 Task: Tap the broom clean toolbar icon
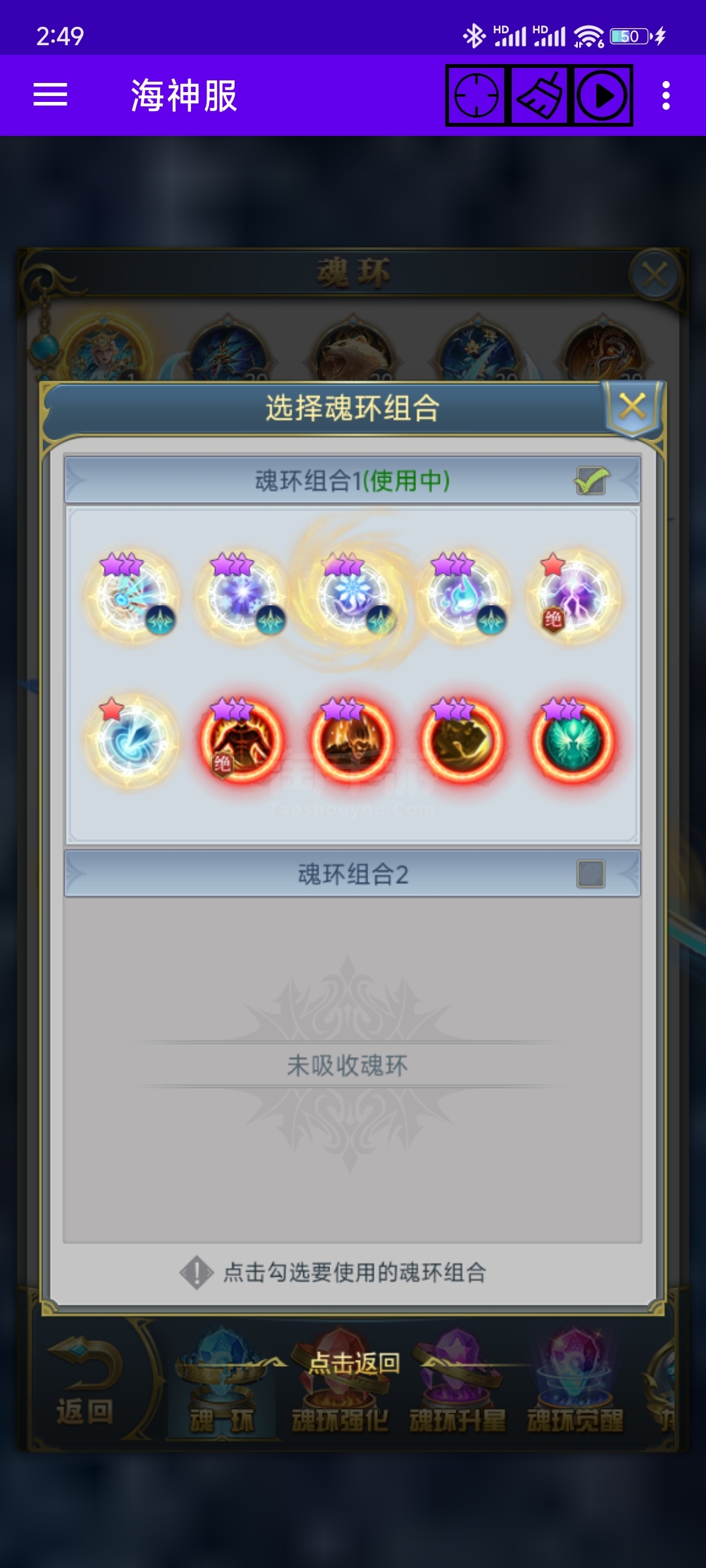tap(540, 95)
